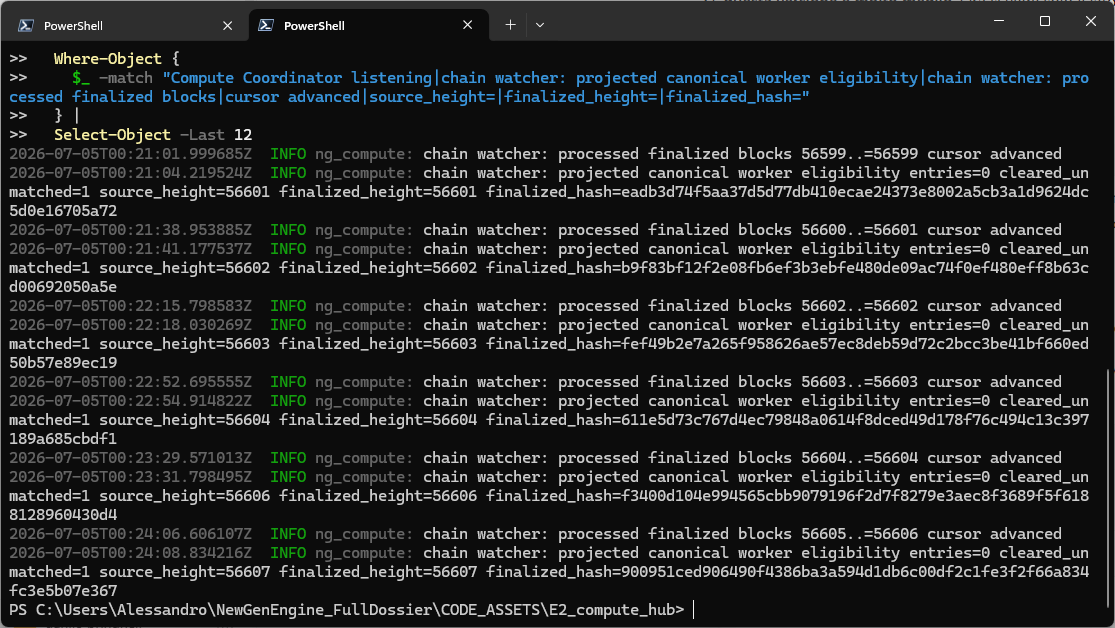Click the text 'blocks 56603..=56603'
Viewport: 1115px width, 628px height.
[828, 382]
